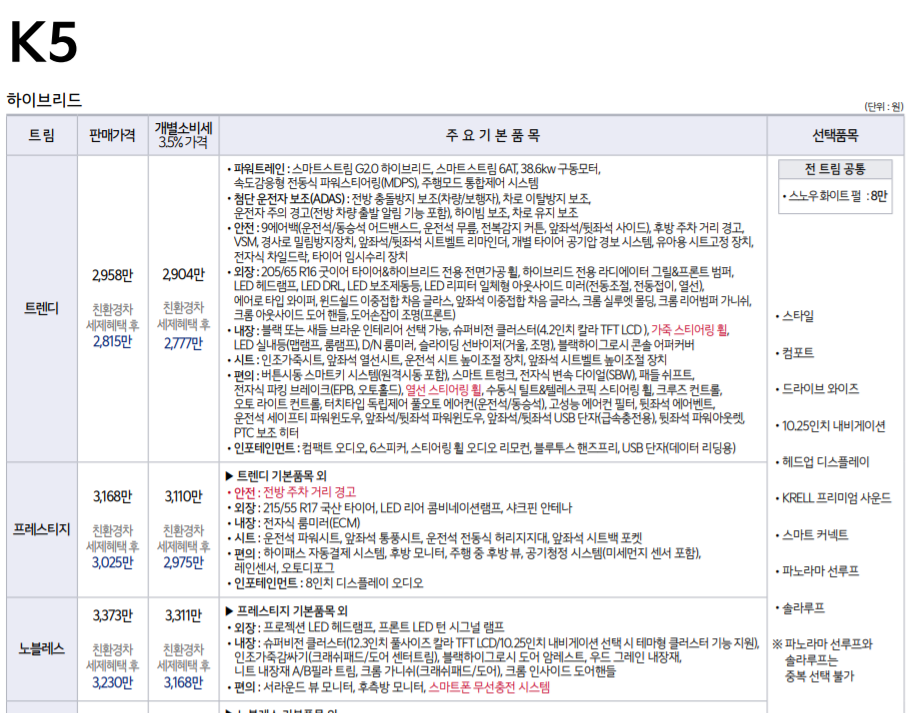Click the 전 트림 공통 box header
Screen dimensions: 911x713
(835, 169)
